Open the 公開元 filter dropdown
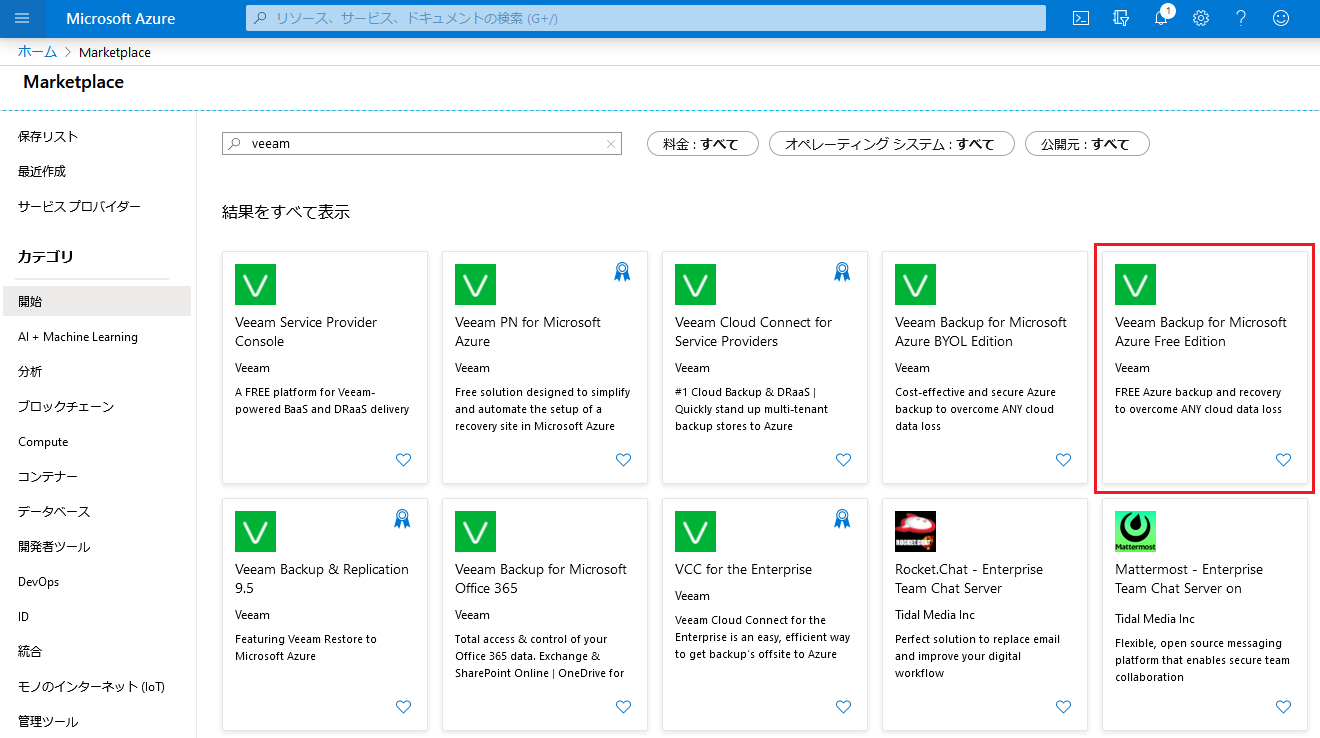The image size is (1320, 738). (1087, 144)
